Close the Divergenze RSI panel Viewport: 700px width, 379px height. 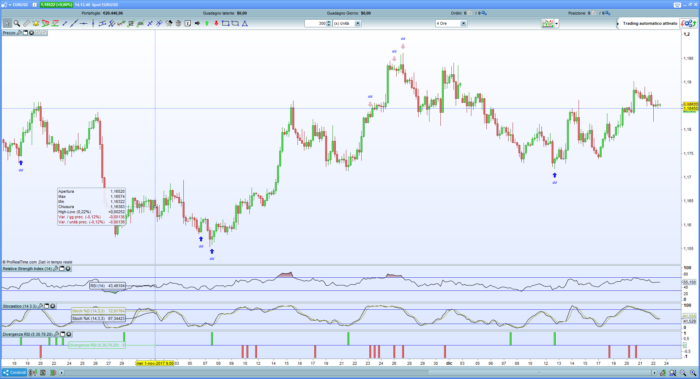(69, 334)
